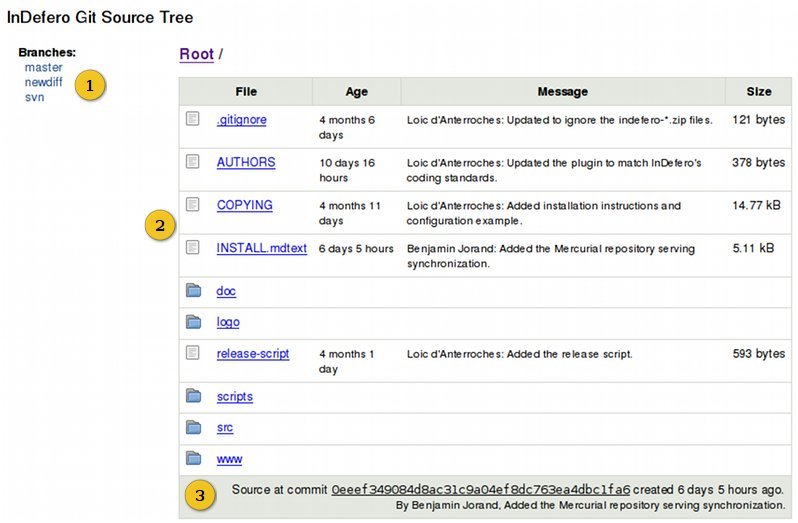The height and width of the screenshot is (523, 798).
Task: Click the file icon beside COPYING
Action: (x=192, y=204)
